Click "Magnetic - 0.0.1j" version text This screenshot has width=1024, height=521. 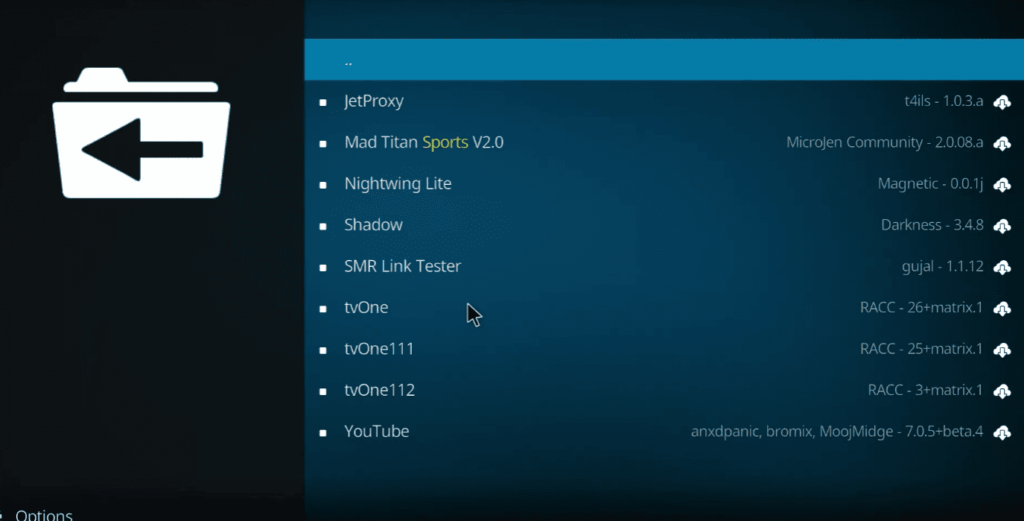pos(930,183)
